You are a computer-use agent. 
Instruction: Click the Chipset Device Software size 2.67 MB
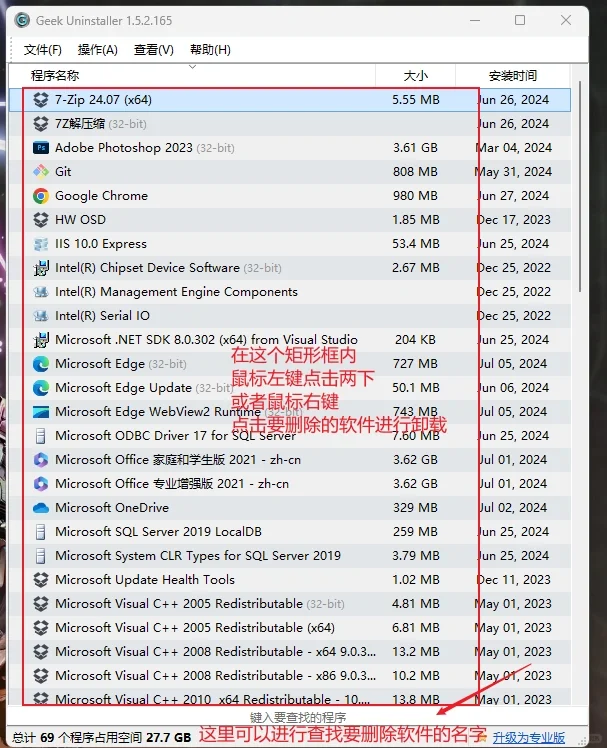click(416, 268)
